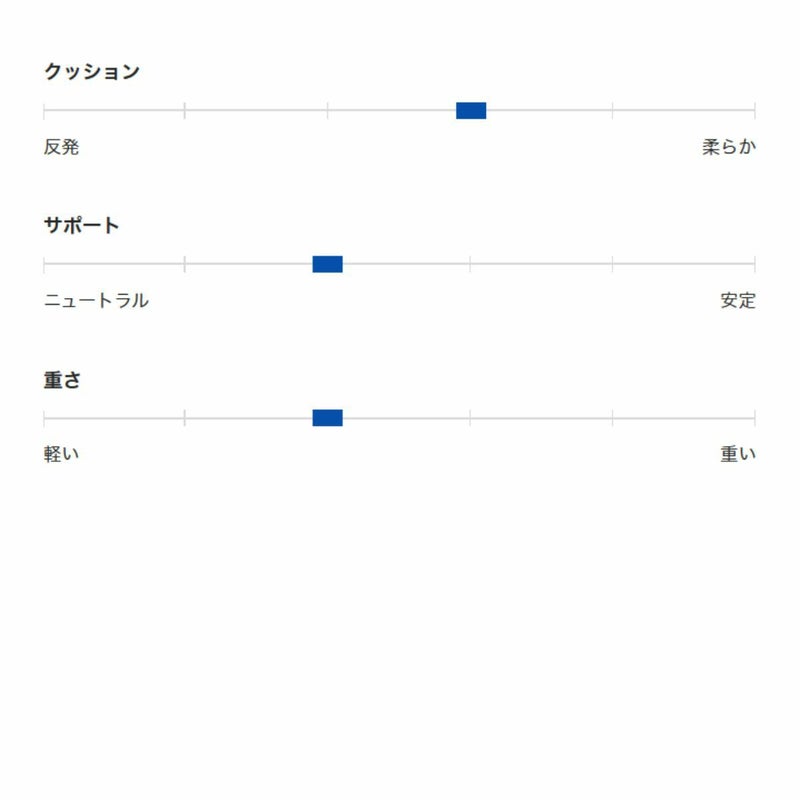The height and width of the screenshot is (800, 800).
Task: Select the クッション heading text
Action: coord(92,72)
